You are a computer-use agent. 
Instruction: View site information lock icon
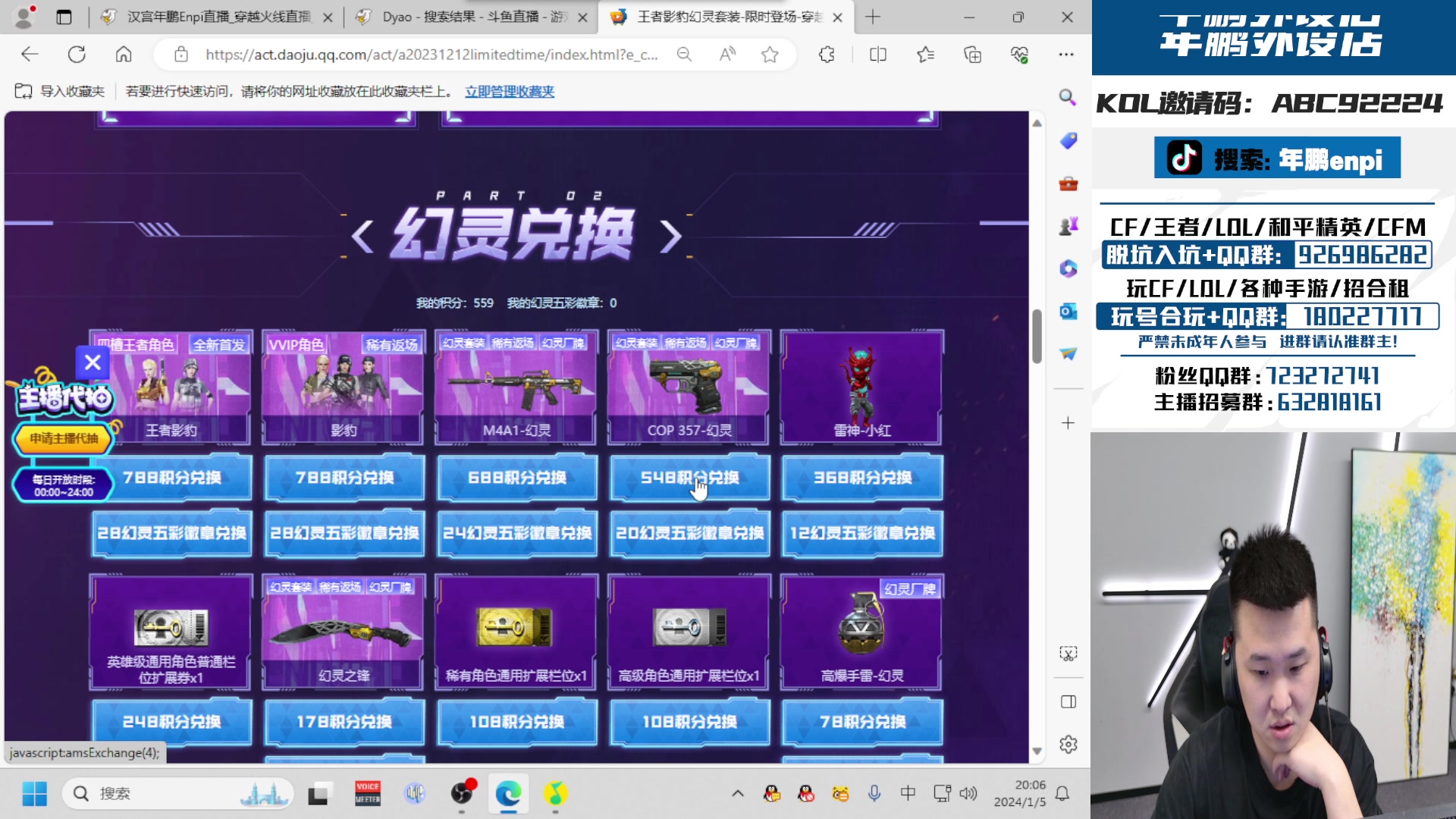click(180, 54)
